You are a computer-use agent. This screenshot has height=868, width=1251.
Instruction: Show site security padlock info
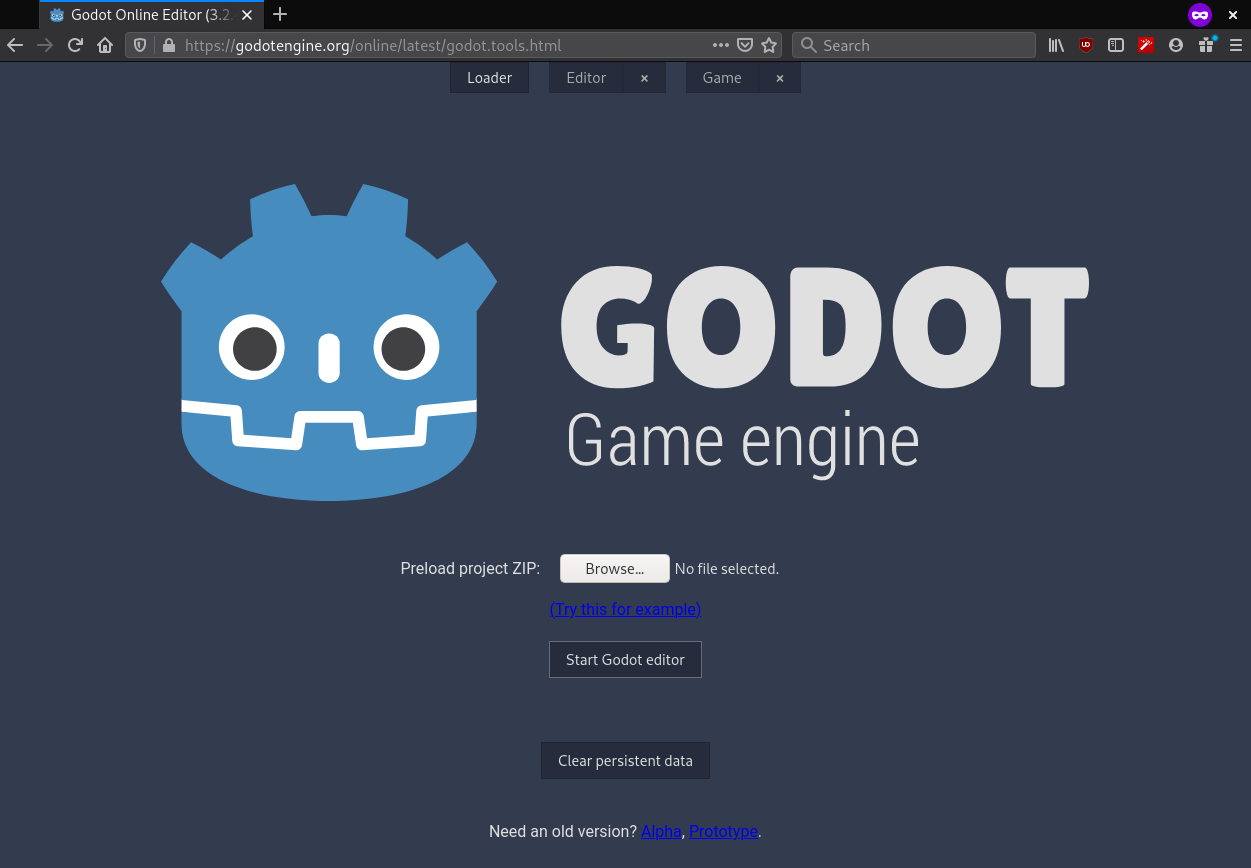coord(168,45)
